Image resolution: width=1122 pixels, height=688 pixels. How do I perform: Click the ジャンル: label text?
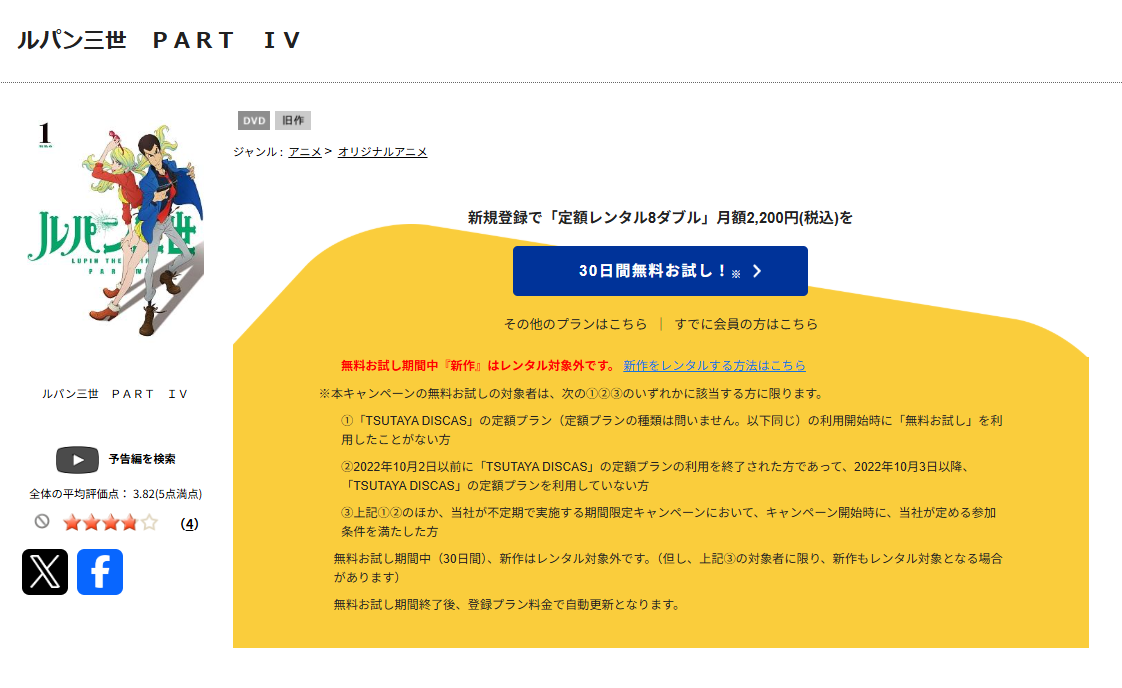(258, 152)
